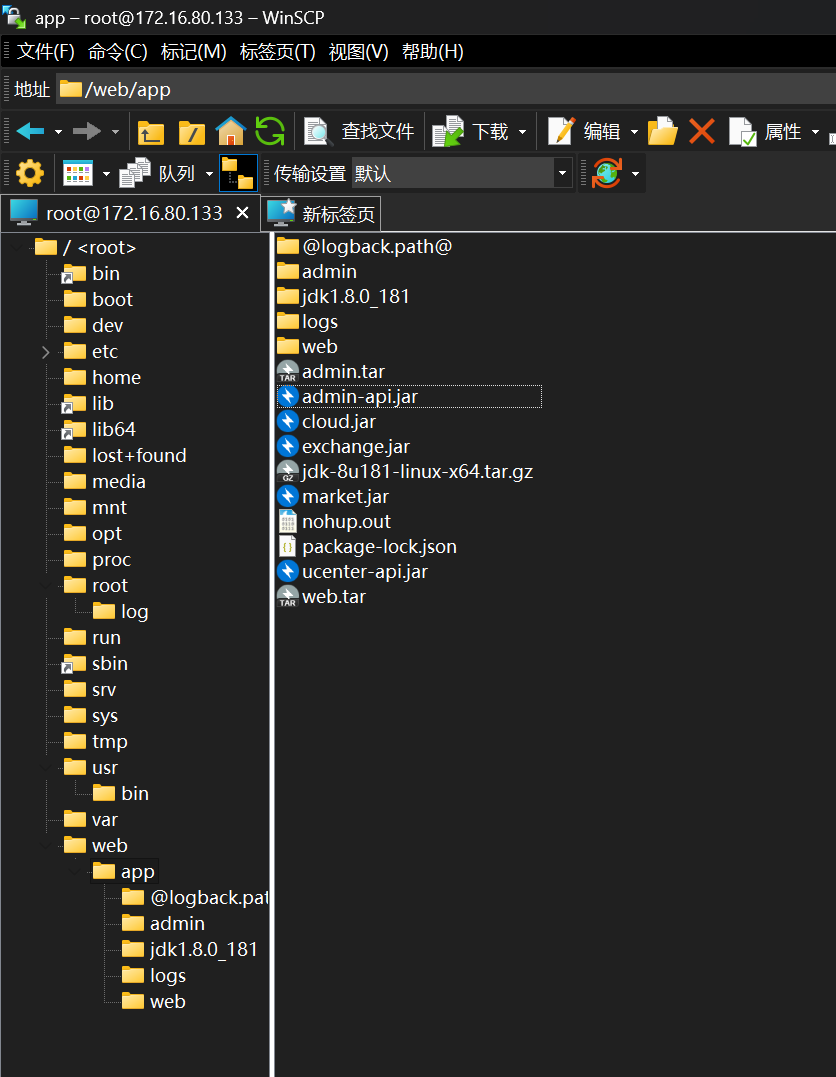Select the / <root> tree node
Viewport: 836px width, 1077px height.
tap(86, 247)
